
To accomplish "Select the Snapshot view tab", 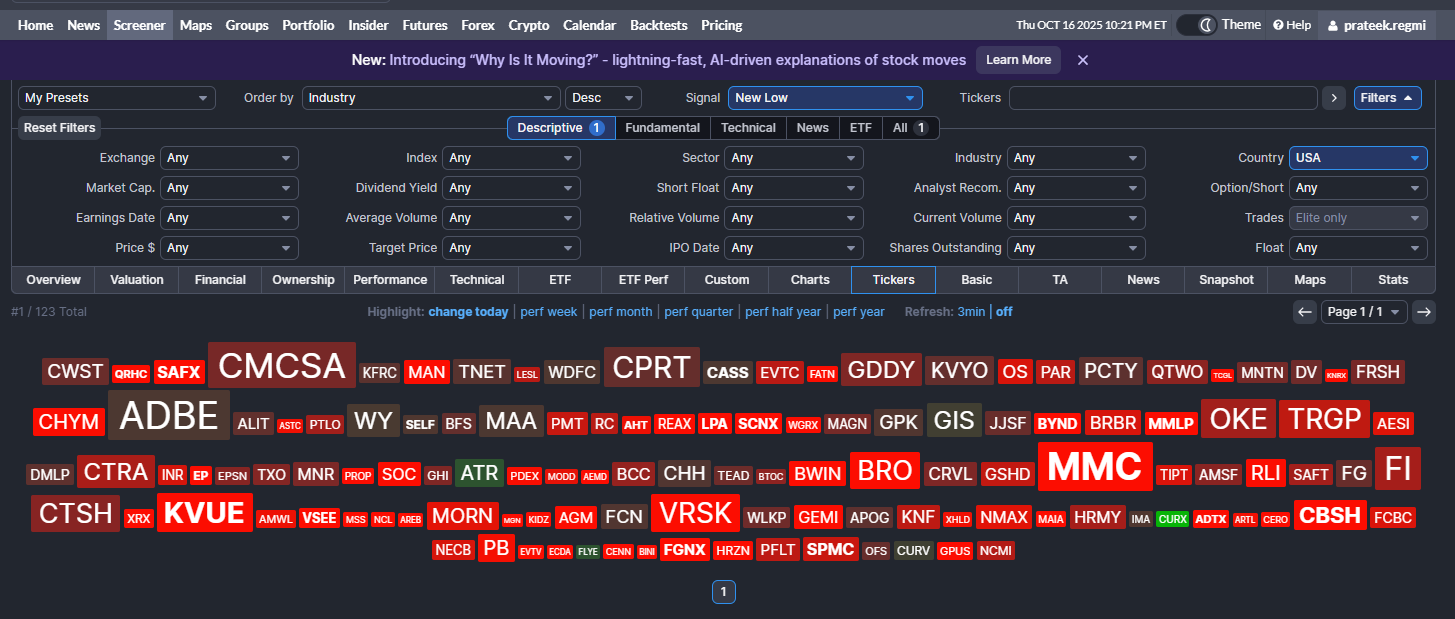I will click(1226, 280).
